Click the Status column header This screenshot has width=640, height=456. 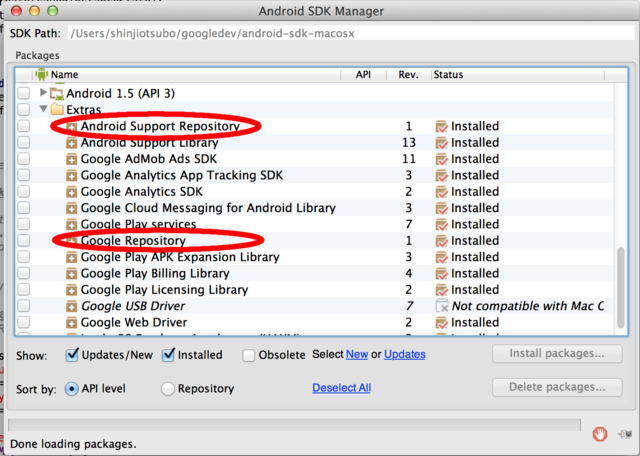[x=518, y=75]
